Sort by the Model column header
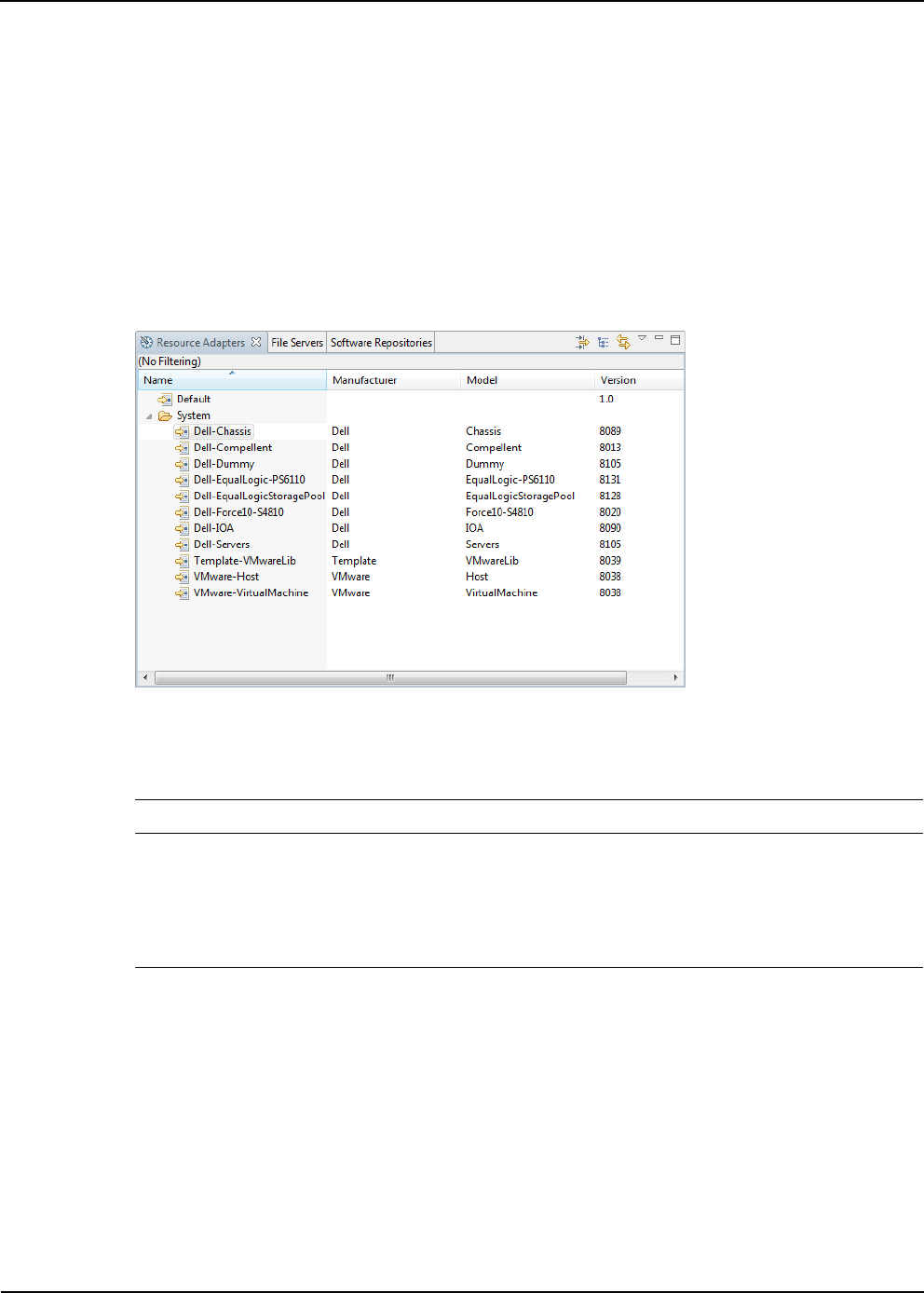This screenshot has width=924, height=1293. point(528,380)
